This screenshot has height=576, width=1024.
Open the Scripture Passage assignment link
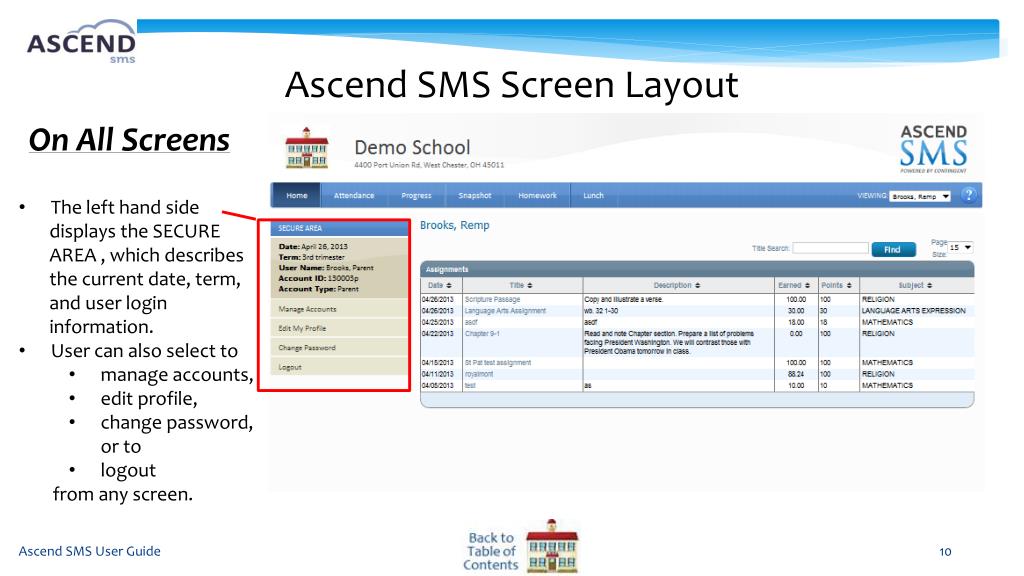tap(492, 299)
